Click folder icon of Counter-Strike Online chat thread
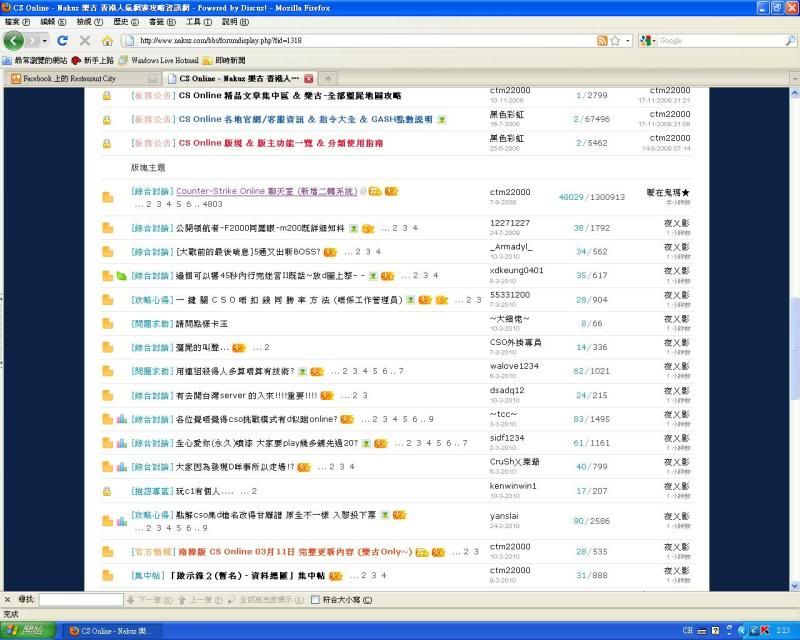This screenshot has height=640, width=800. pos(107,197)
